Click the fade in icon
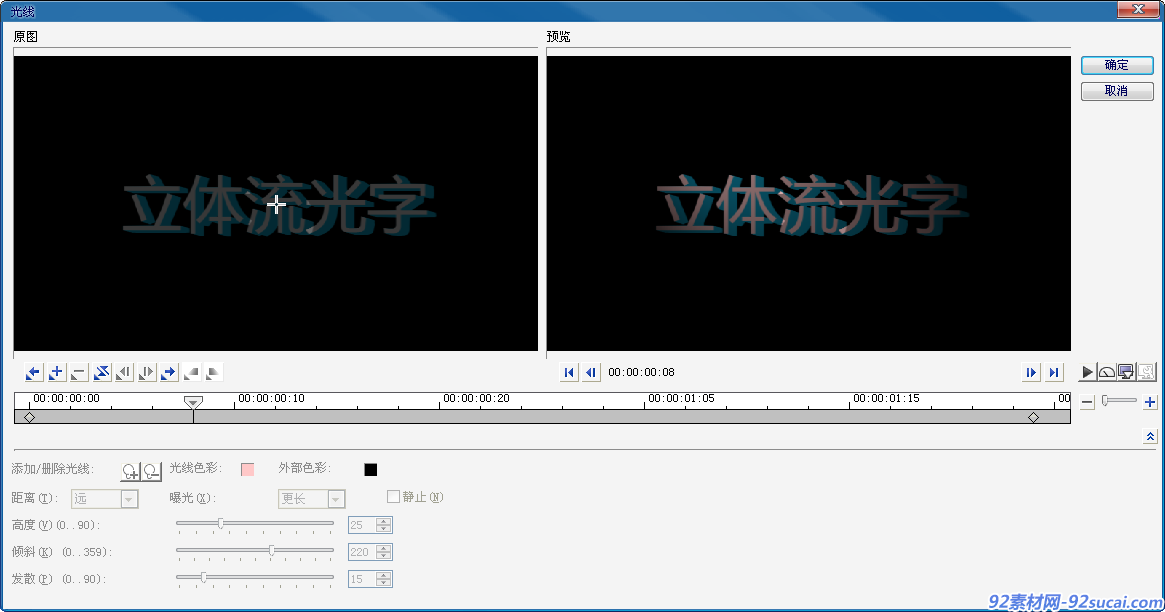 (192, 373)
